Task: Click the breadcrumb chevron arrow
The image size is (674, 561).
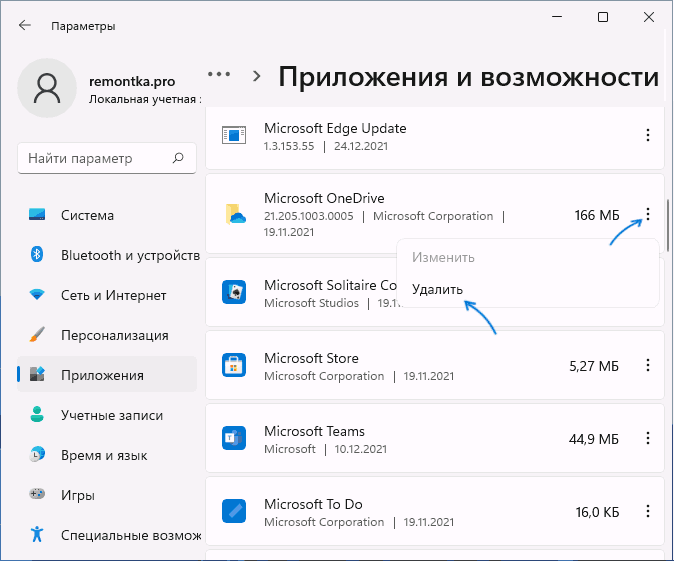Action: pyautogui.click(x=257, y=76)
